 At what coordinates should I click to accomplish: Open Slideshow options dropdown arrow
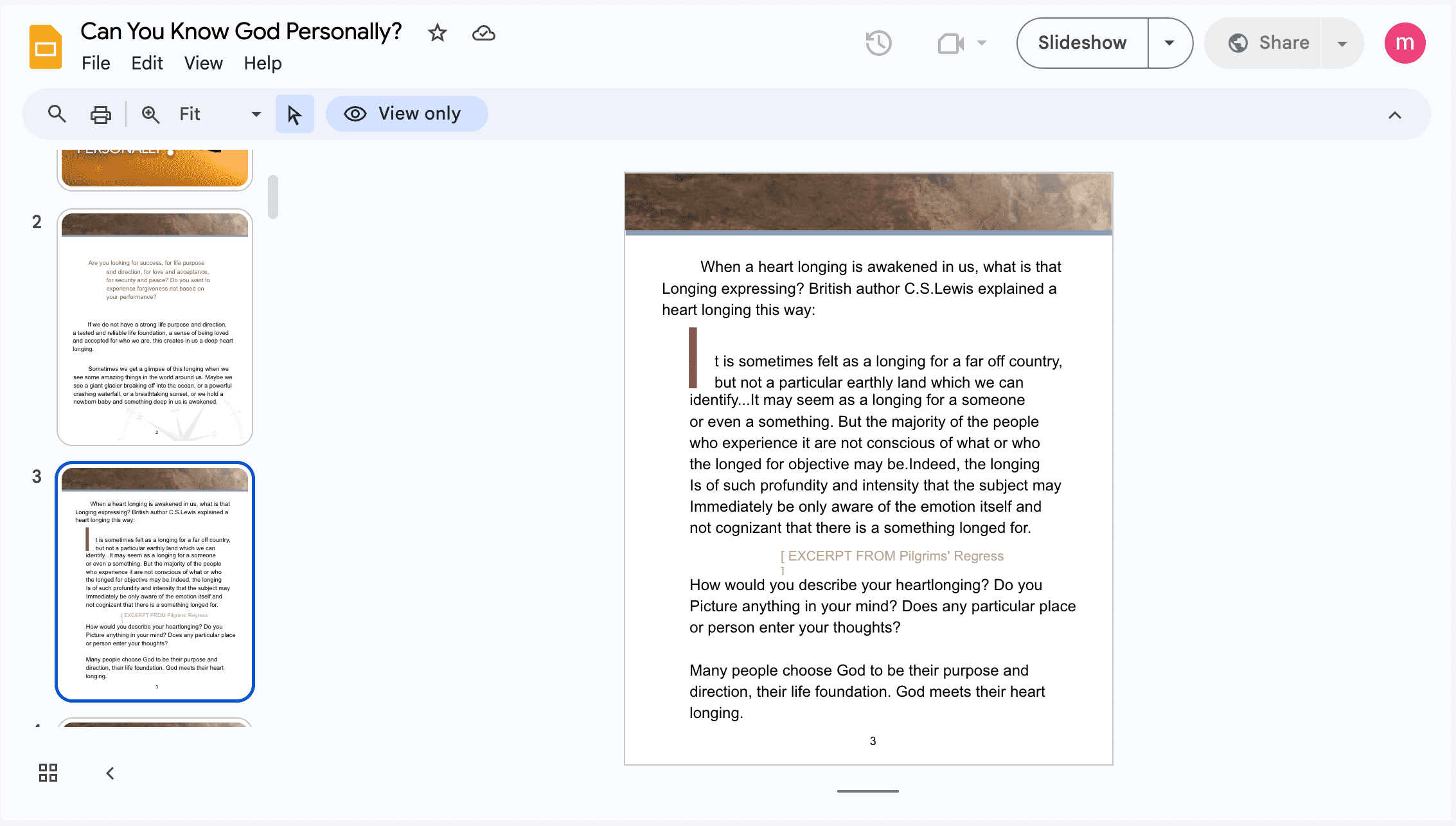(1169, 43)
